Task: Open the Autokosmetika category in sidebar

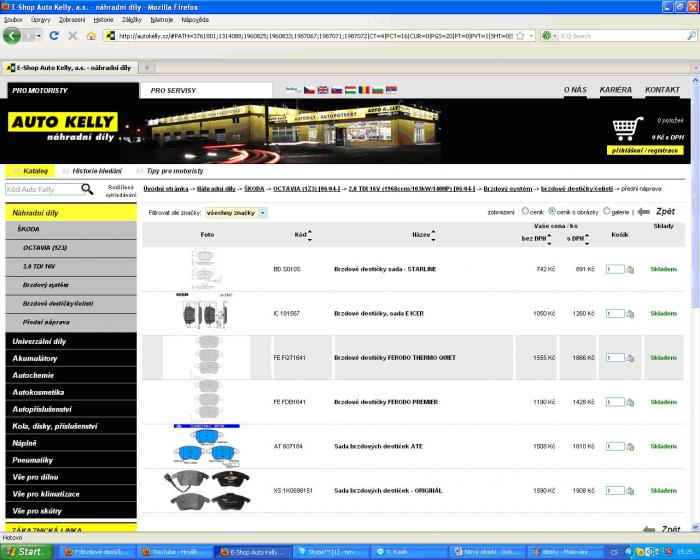Action: (x=41, y=392)
